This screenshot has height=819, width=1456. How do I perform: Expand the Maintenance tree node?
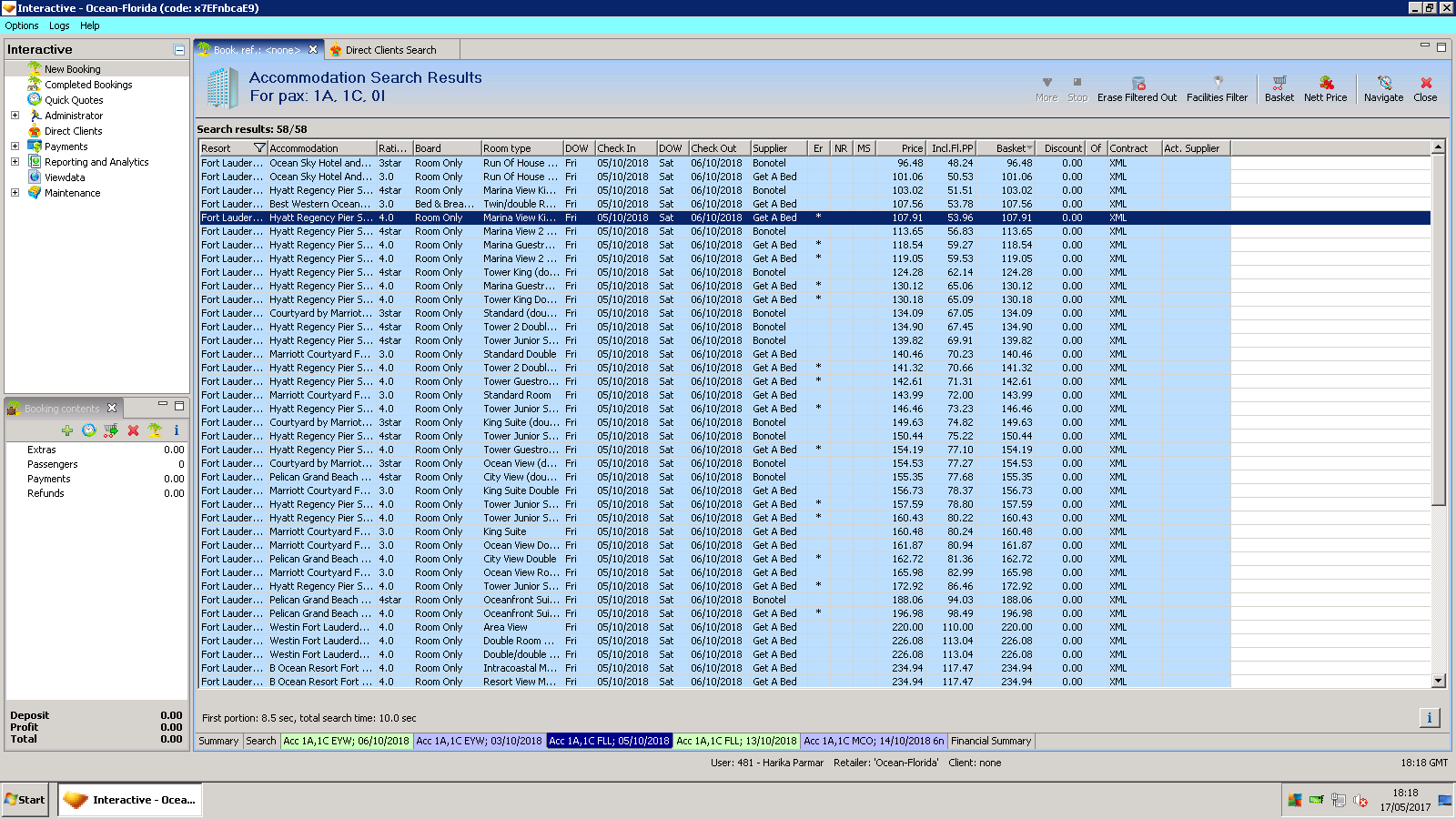tap(15, 193)
